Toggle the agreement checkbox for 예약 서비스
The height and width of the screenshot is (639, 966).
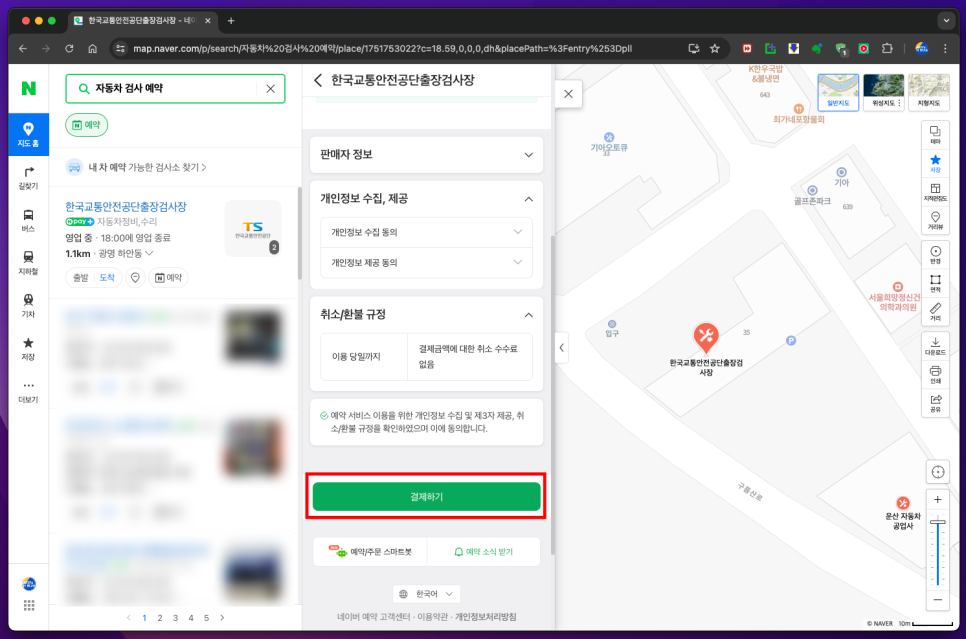pos(324,416)
